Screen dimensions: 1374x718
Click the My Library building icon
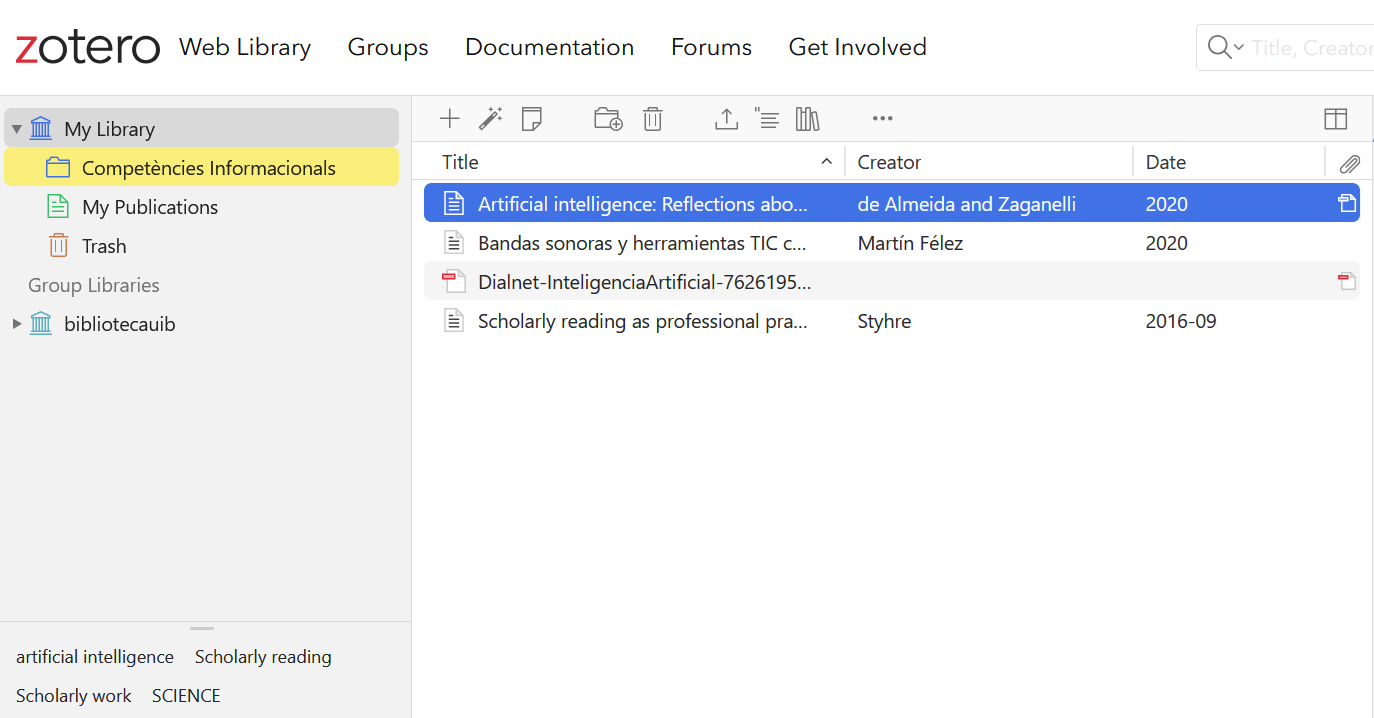(x=41, y=128)
